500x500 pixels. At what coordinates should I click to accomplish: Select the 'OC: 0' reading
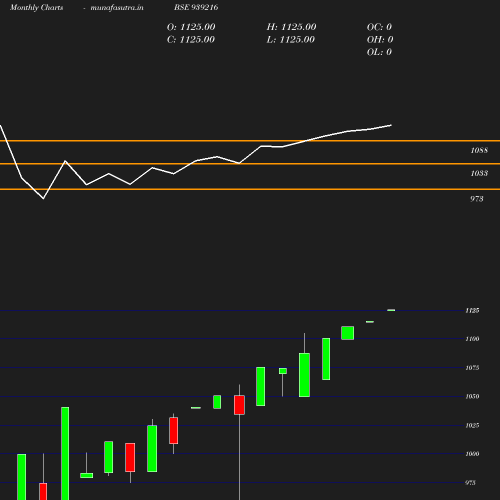tap(379, 27)
